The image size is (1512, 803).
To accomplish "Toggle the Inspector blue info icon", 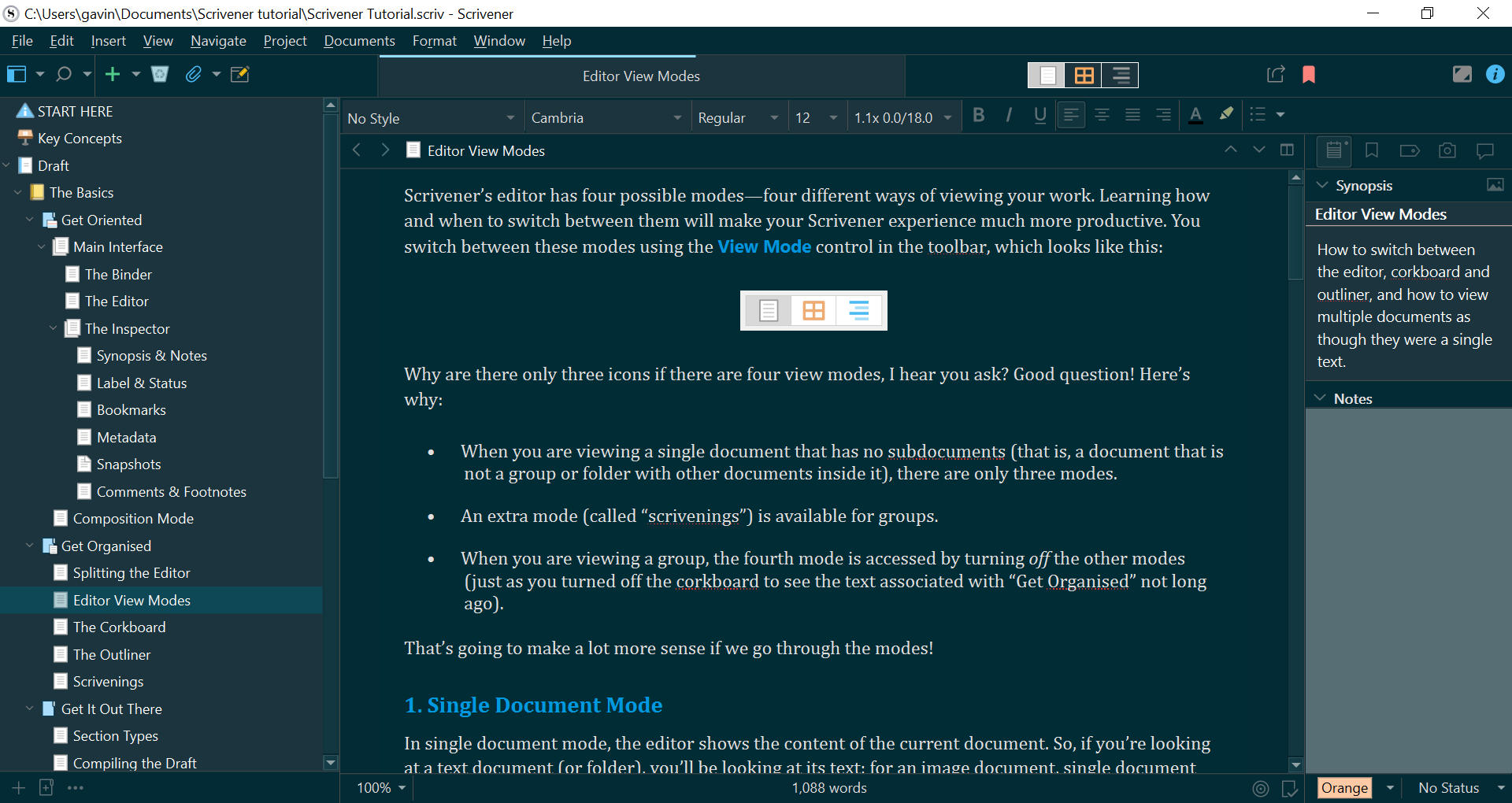I will pyautogui.click(x=1495, y=74).
